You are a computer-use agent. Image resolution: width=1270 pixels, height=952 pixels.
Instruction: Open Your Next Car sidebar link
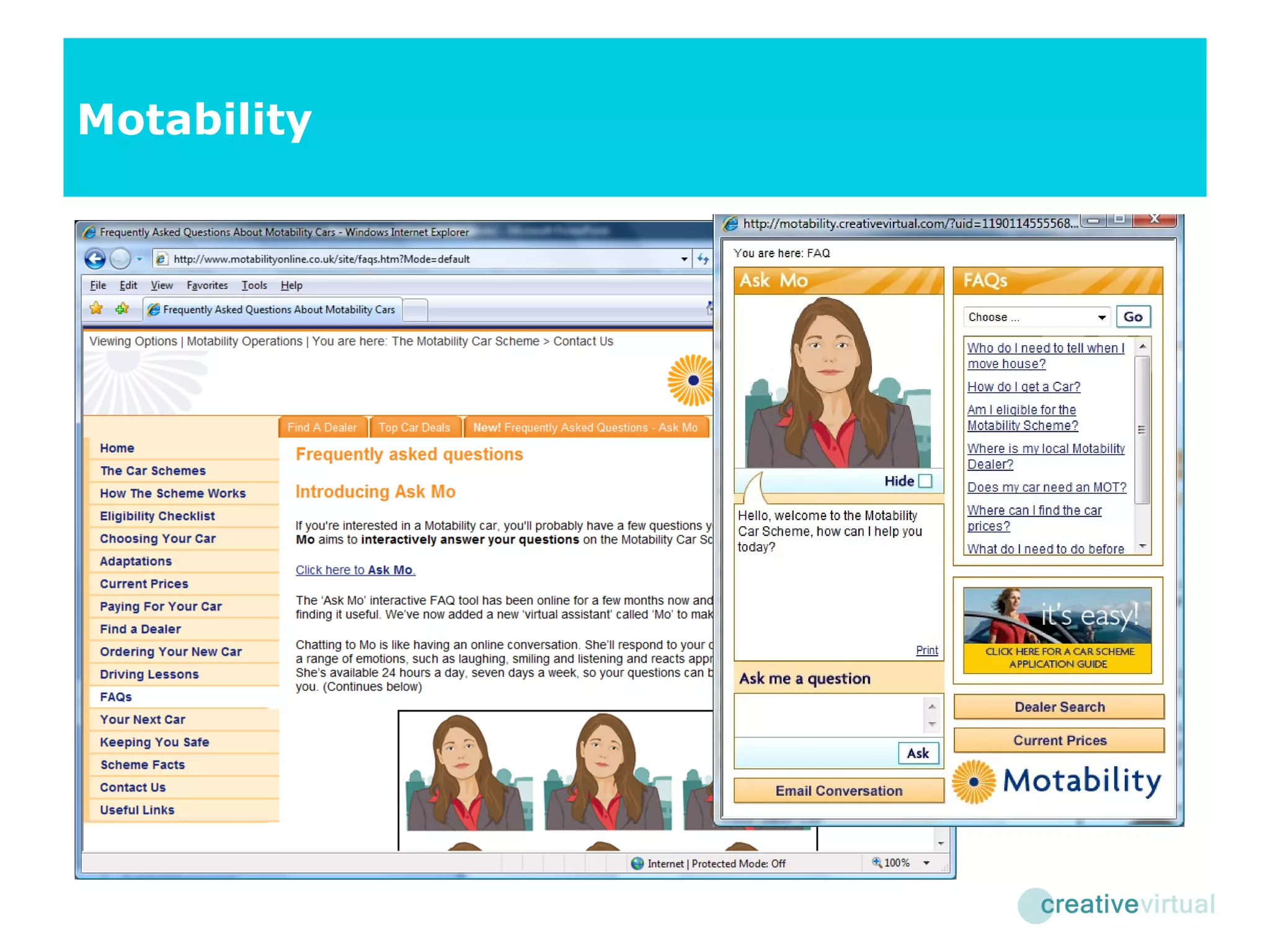[x=143, y=720]
